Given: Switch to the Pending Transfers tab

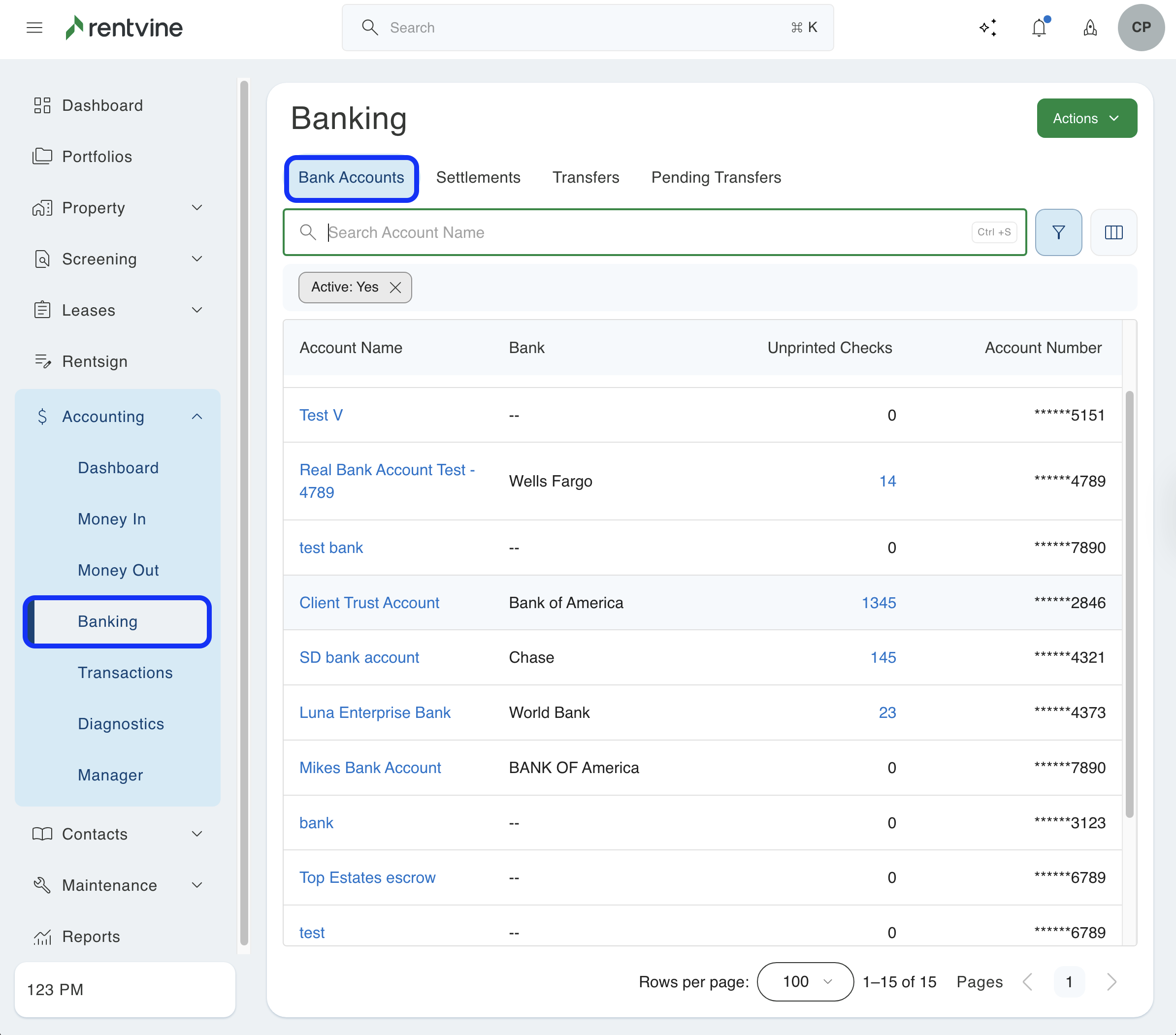Looking at the screenshot, I should pyautogui.click(x=716, y=178).
